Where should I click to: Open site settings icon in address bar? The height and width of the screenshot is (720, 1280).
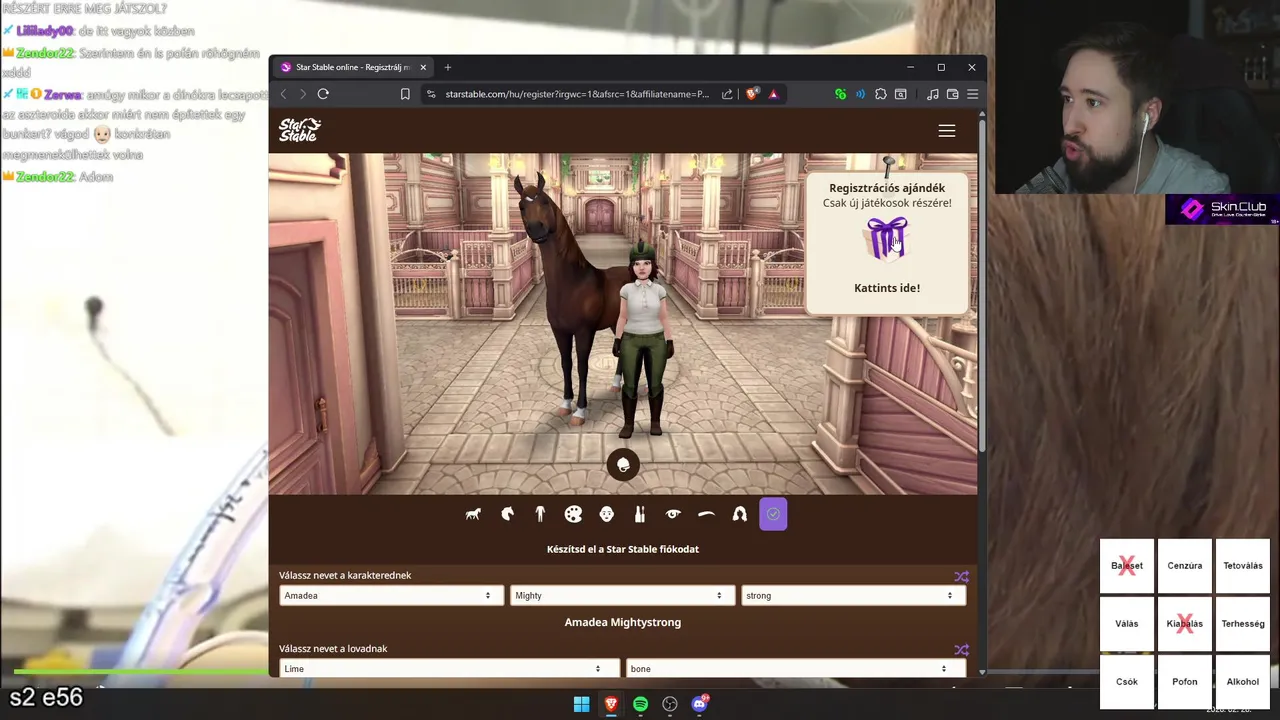(x=431, y=94)
